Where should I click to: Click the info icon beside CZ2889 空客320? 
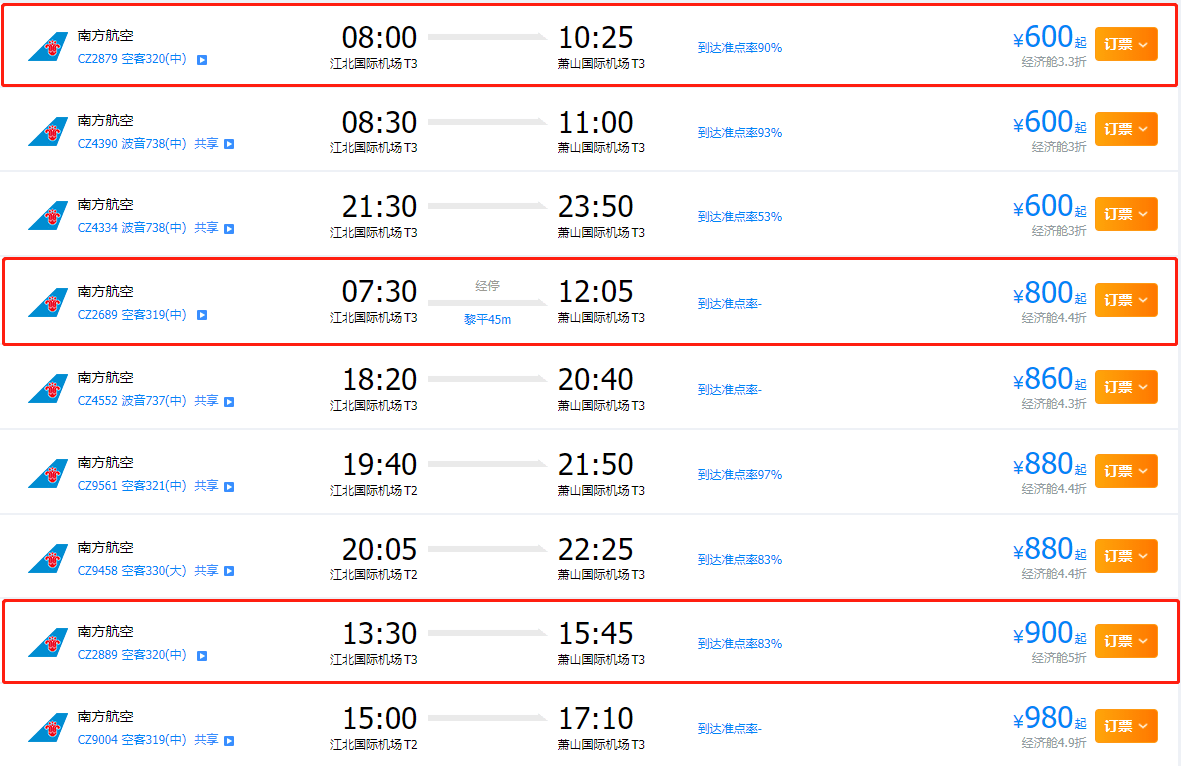202,656
